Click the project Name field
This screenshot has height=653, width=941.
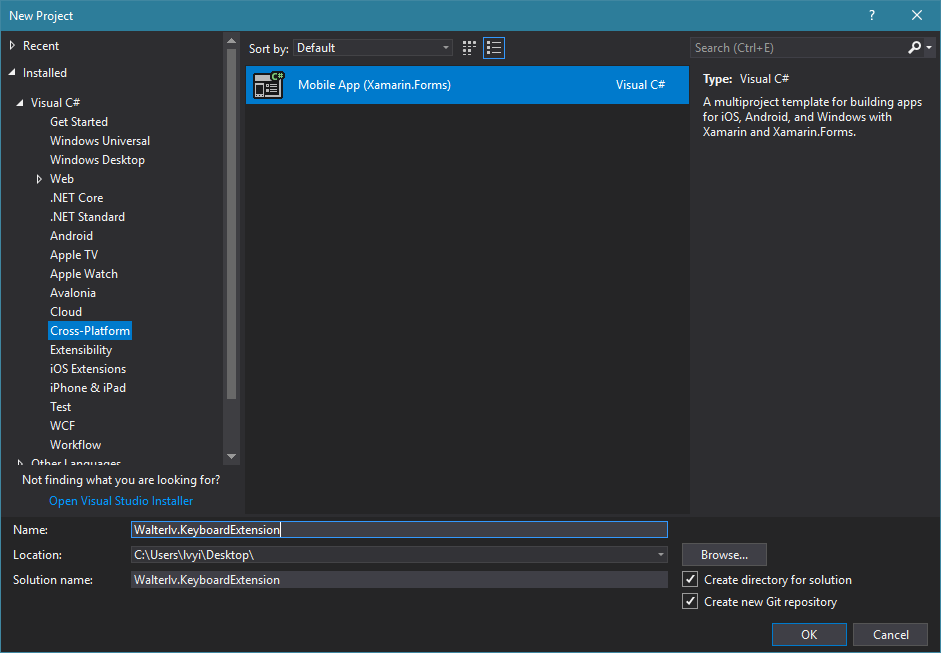click(399, 529)
